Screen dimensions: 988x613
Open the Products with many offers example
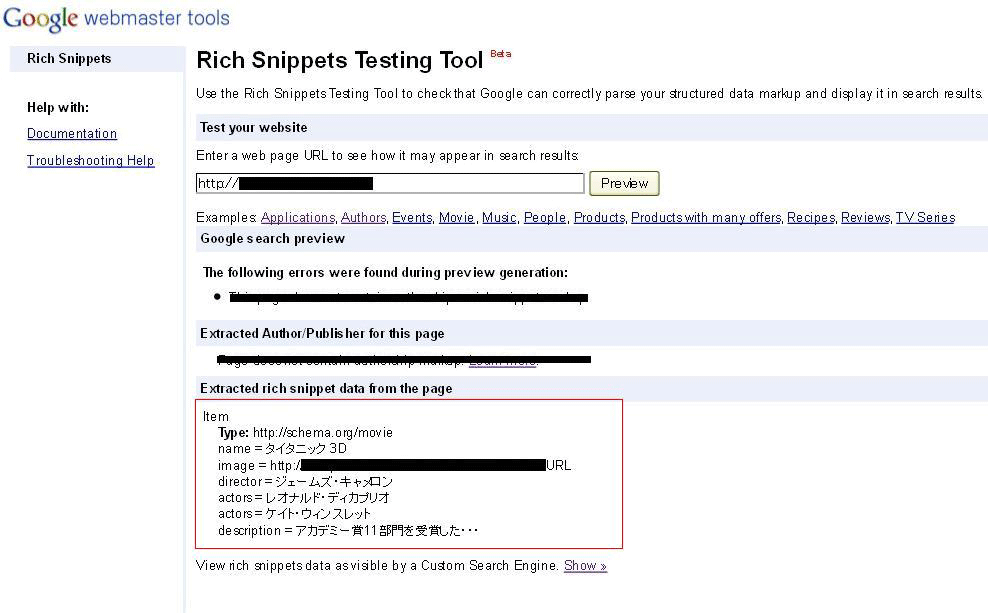706,217
